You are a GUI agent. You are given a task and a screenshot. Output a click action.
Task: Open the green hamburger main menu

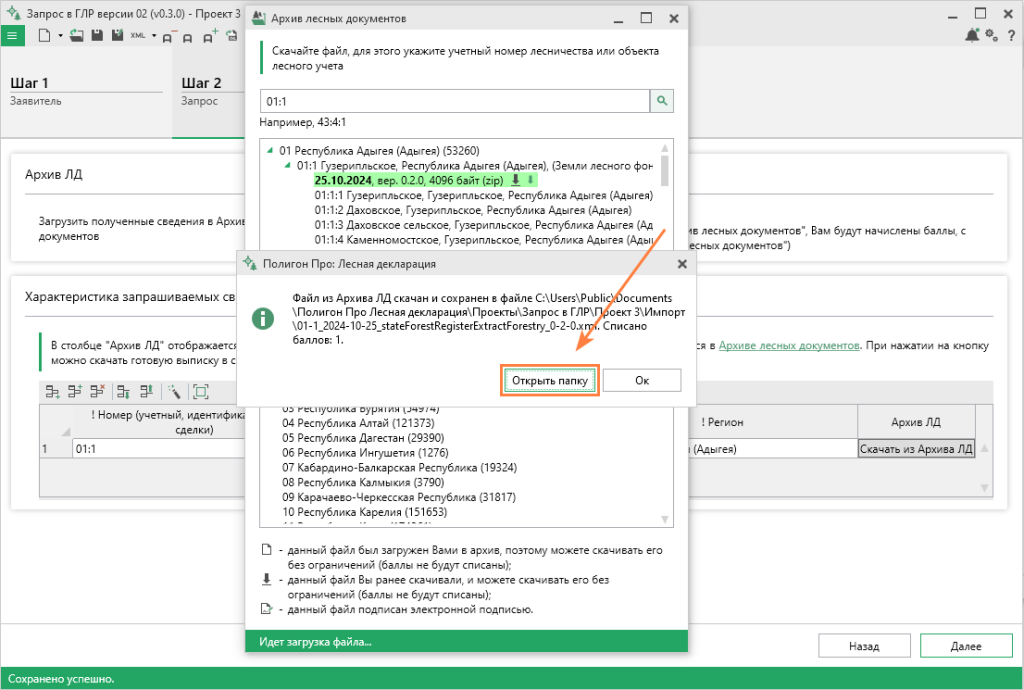(x=13, y=35)
